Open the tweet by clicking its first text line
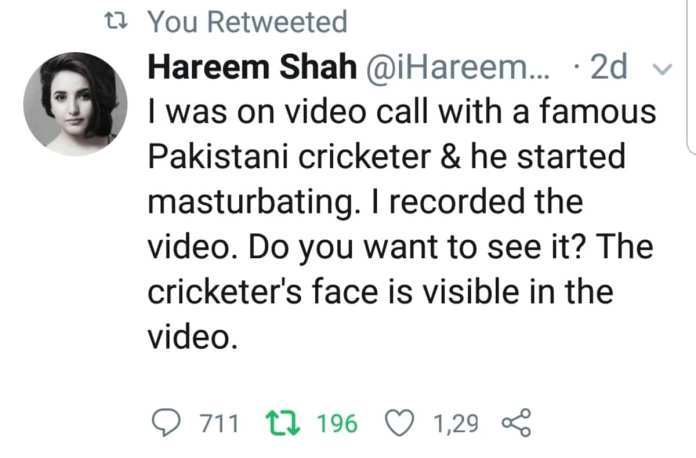 point(400,112)
